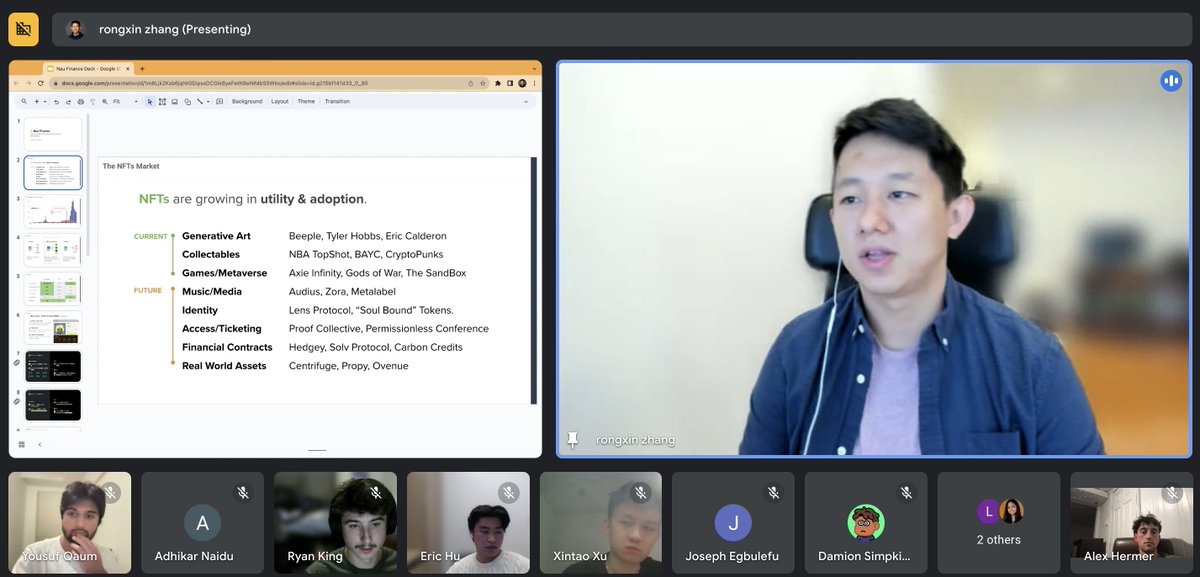Viewport: 1200px width, 577px height.
Task: Click the yellow presentation-off icon at top left
Action: coord(23,29)
